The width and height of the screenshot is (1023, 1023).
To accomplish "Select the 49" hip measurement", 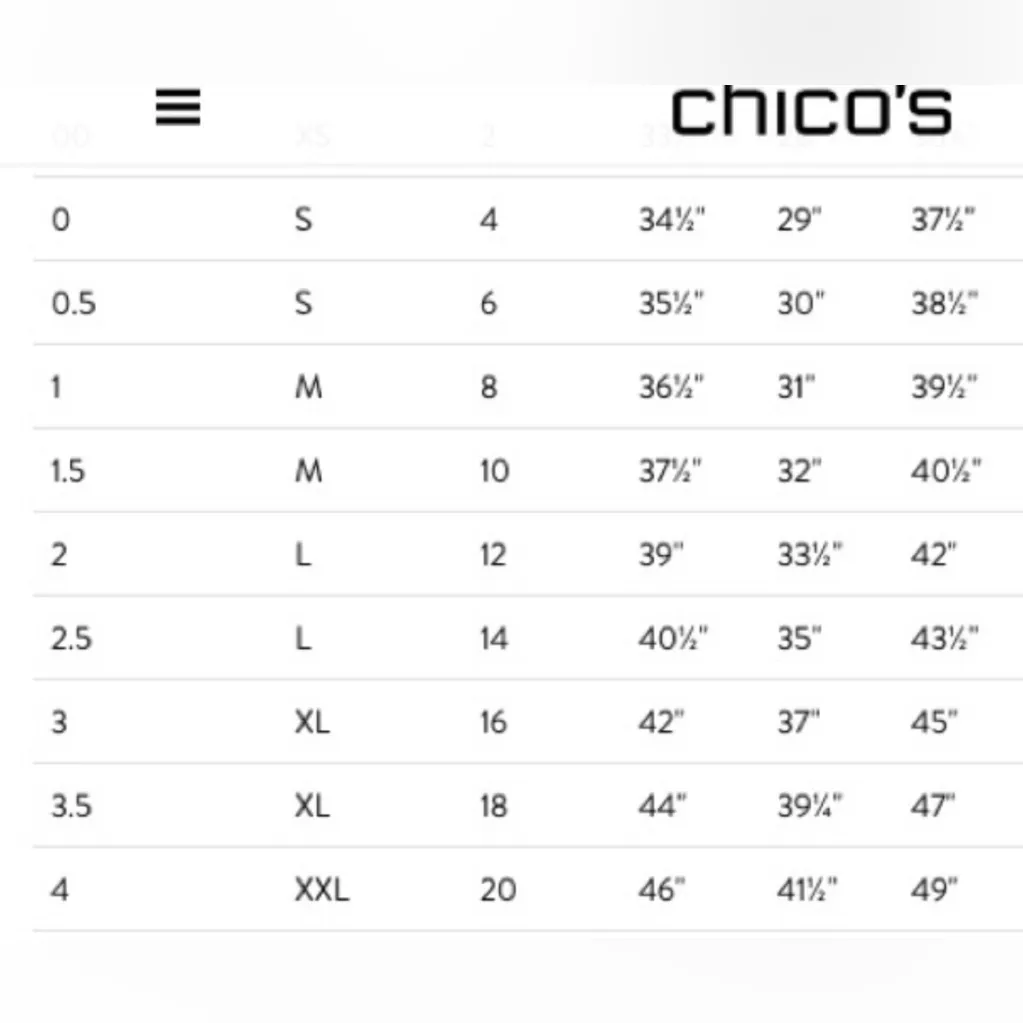I will 934,889.
